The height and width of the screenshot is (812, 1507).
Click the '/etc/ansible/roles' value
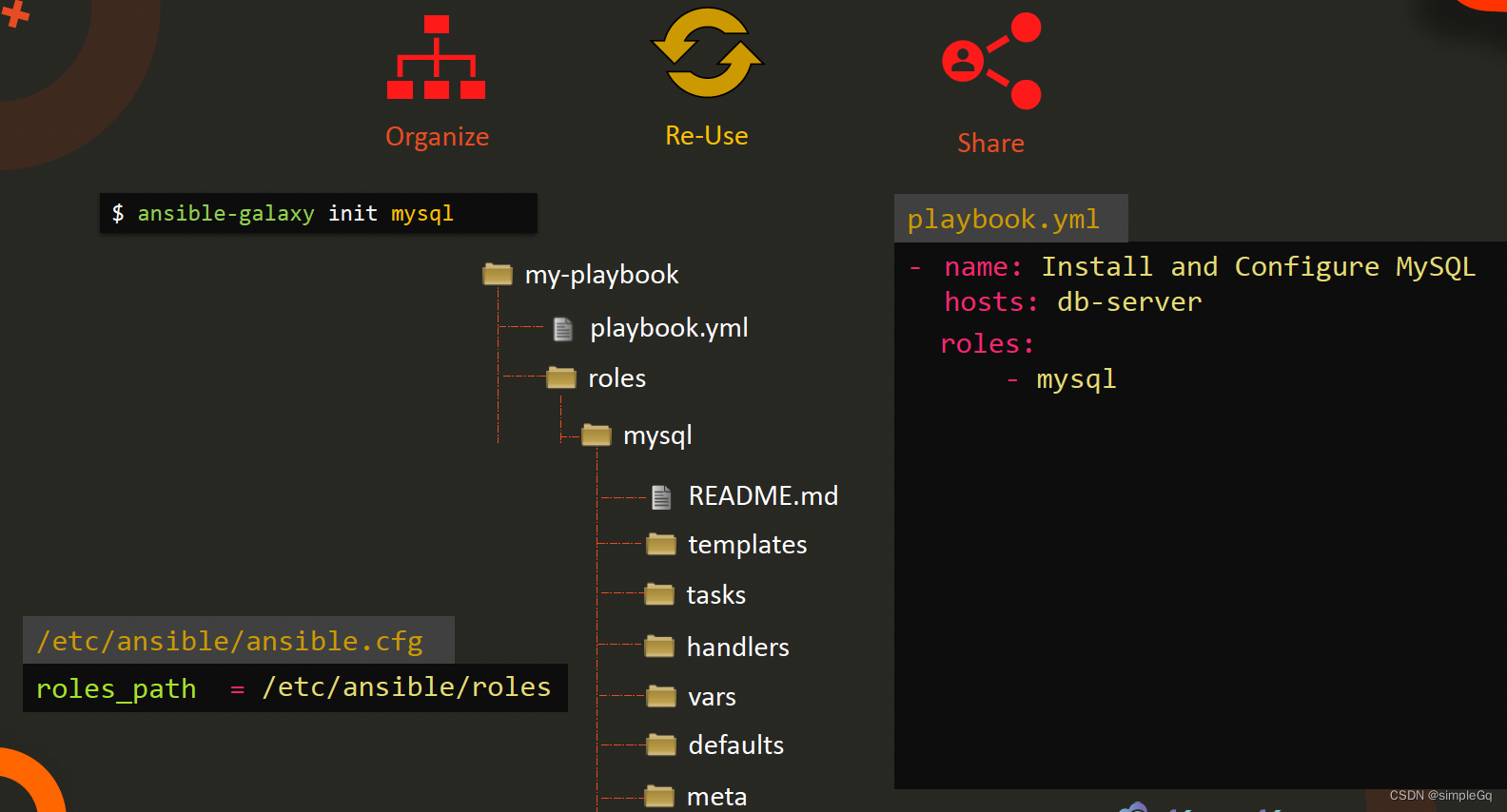406,686
